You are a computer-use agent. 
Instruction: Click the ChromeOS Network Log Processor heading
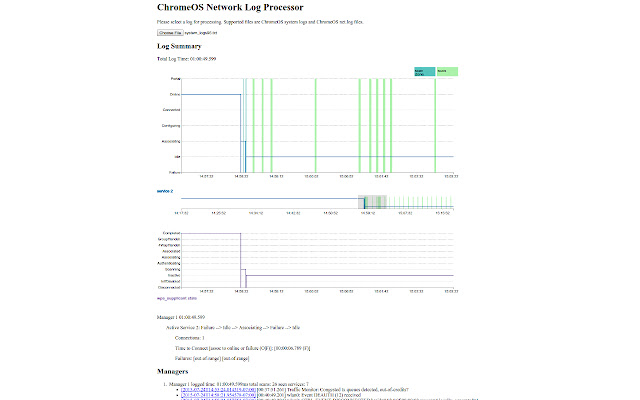tap(230, 7)
